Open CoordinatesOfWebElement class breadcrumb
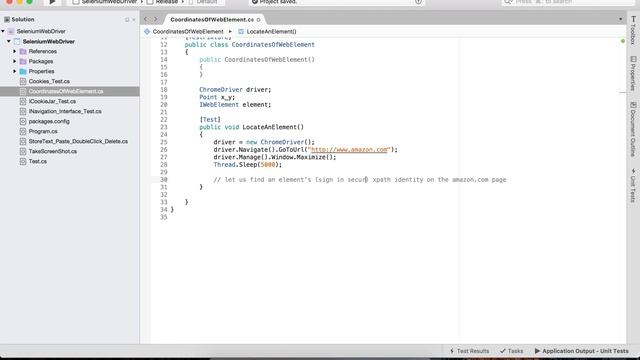 pos(184,31)
